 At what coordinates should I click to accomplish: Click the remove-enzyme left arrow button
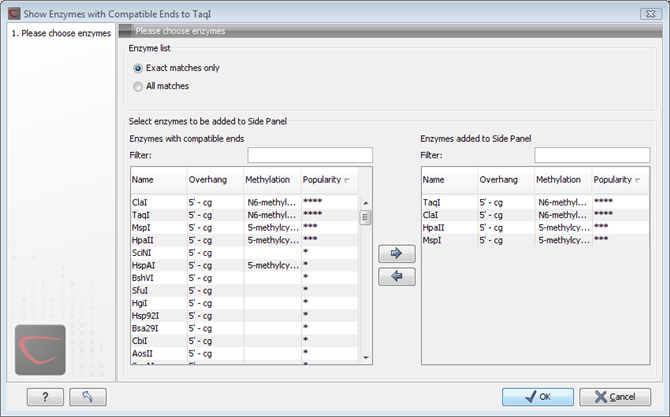tap(397, 277)
